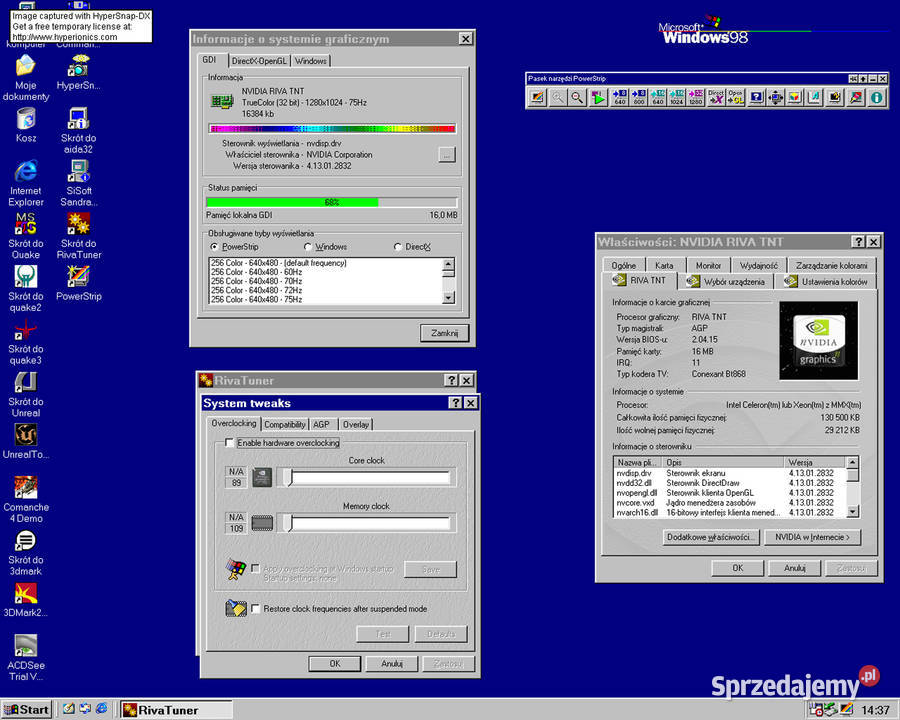Click the DirectX icon in PowerStrip toolbar

(x=716, y=97)
